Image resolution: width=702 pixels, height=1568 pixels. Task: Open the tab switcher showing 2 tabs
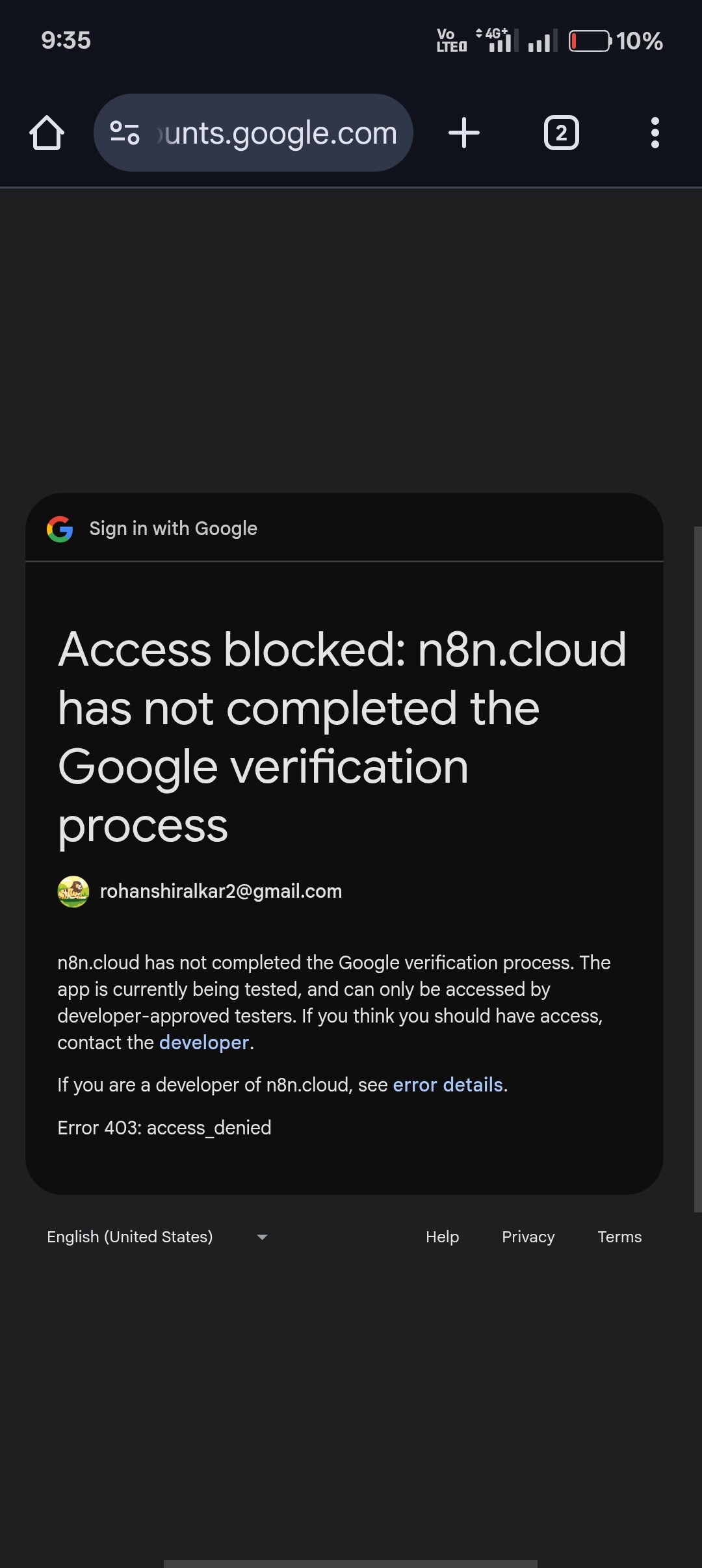tap(561, 133)
